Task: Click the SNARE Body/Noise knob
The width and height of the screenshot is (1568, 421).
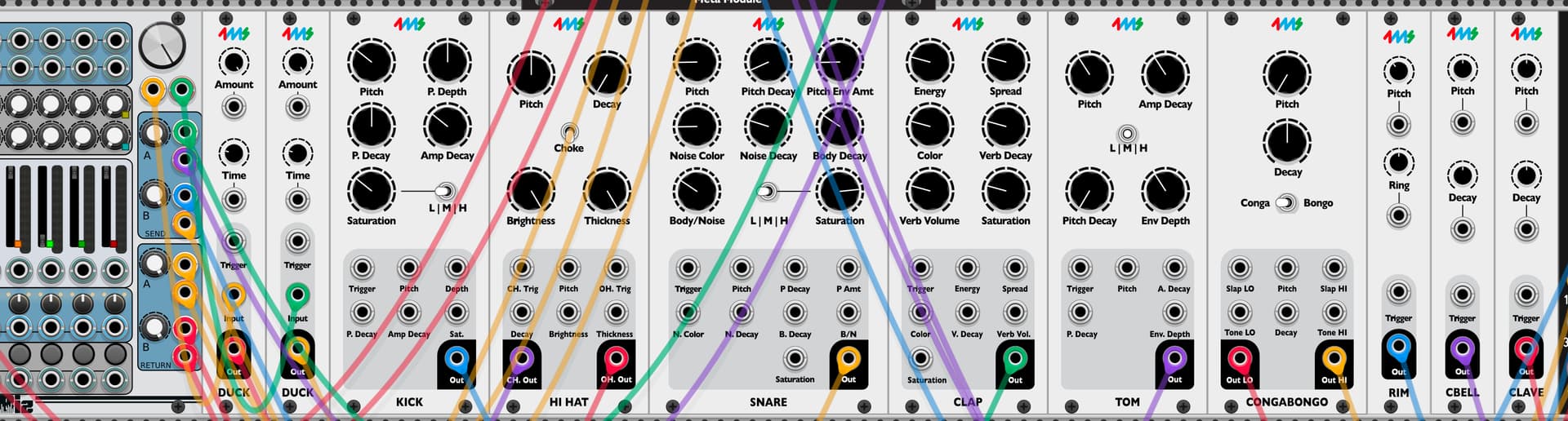Action: point(697,191)
